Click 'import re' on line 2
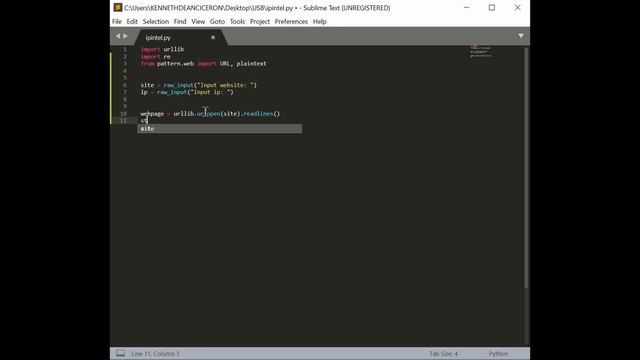This screenshot has width=640, height=360. point(156,57)
